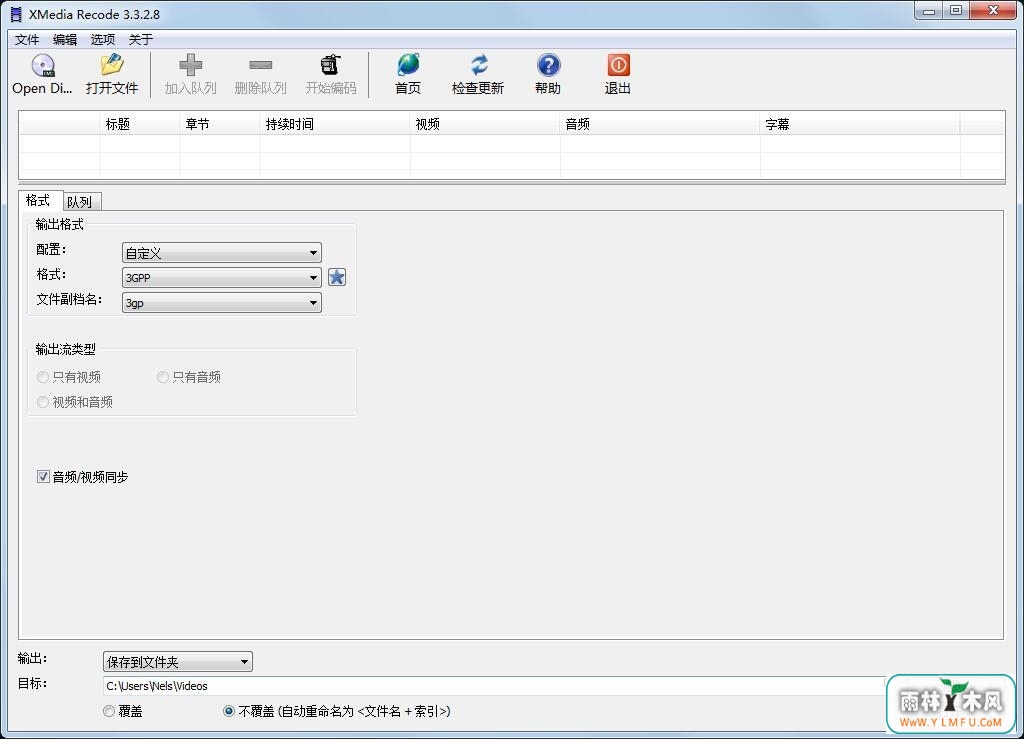Click the 删除队列 minus icon

tap(261, 65)
